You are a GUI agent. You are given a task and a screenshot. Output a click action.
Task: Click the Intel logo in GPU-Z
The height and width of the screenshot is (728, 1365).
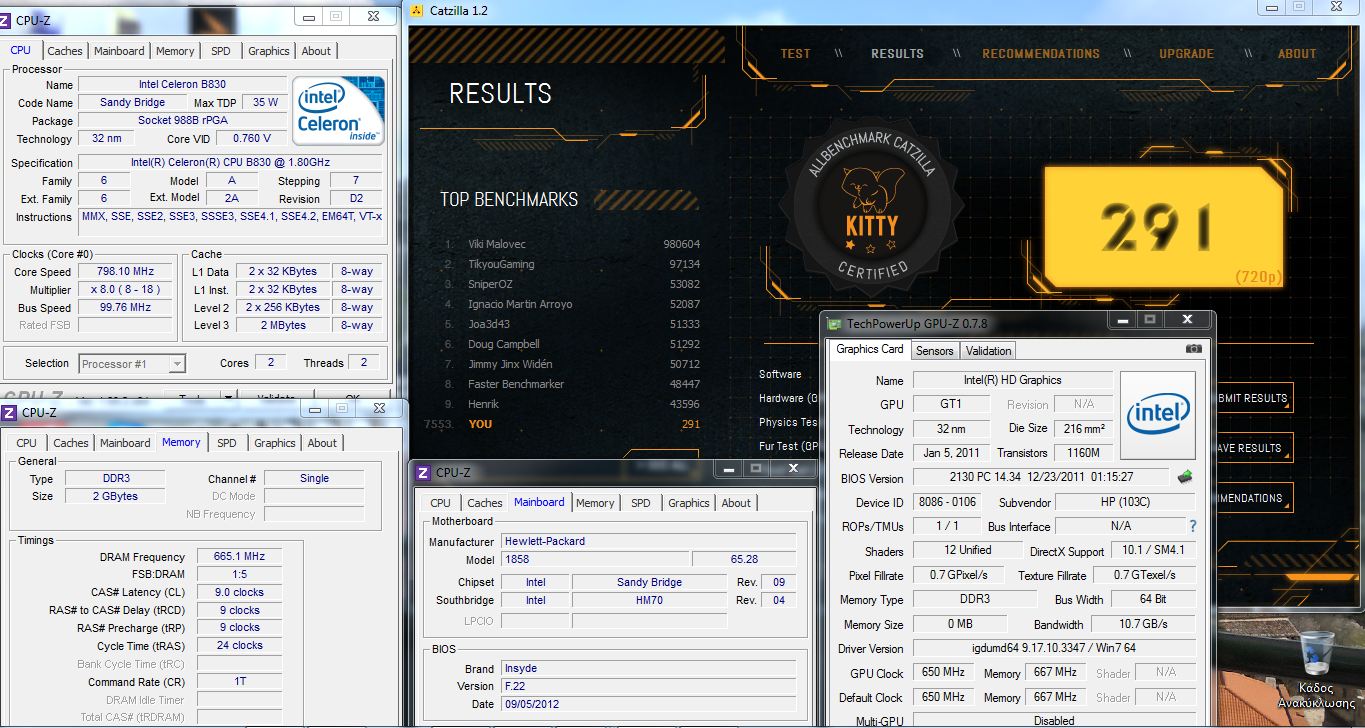(1158, 415)
